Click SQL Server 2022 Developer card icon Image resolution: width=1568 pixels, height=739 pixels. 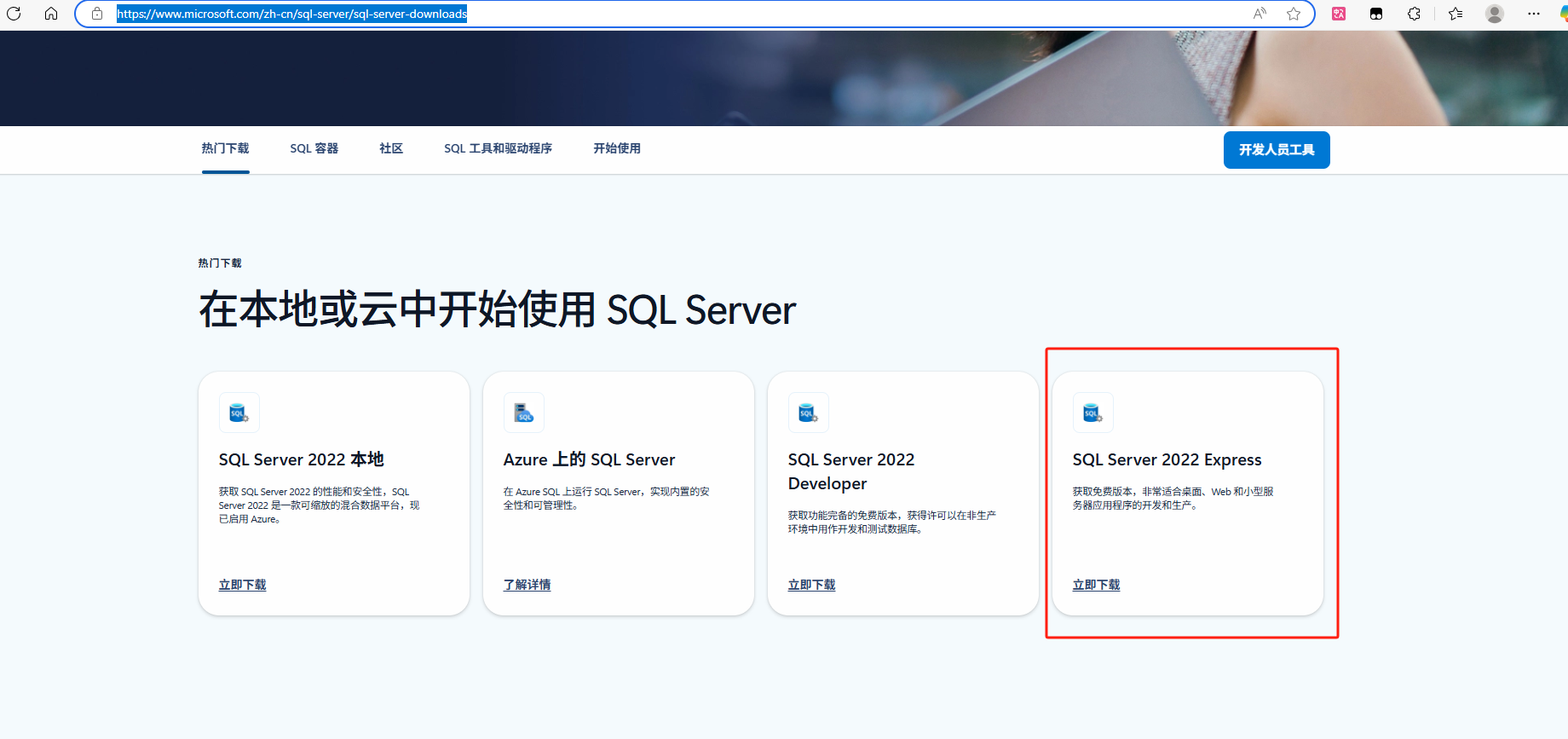pos(809,413)
